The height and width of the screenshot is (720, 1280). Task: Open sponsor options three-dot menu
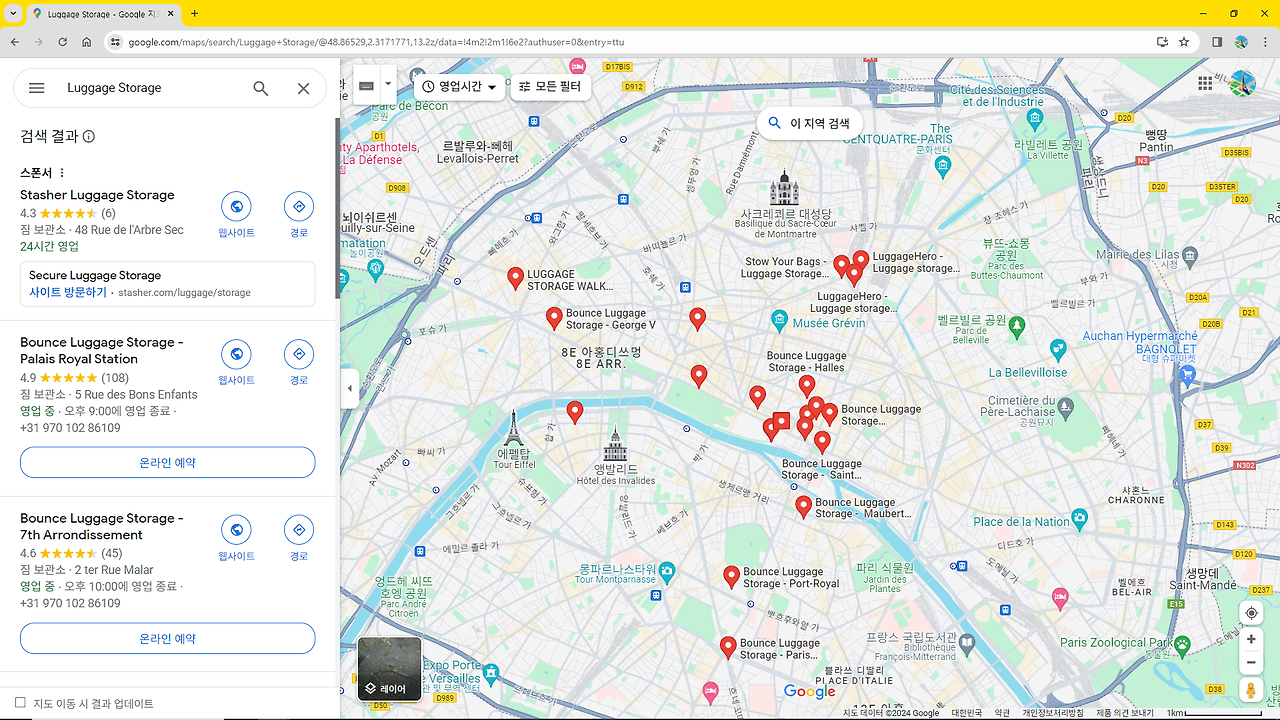62,173
